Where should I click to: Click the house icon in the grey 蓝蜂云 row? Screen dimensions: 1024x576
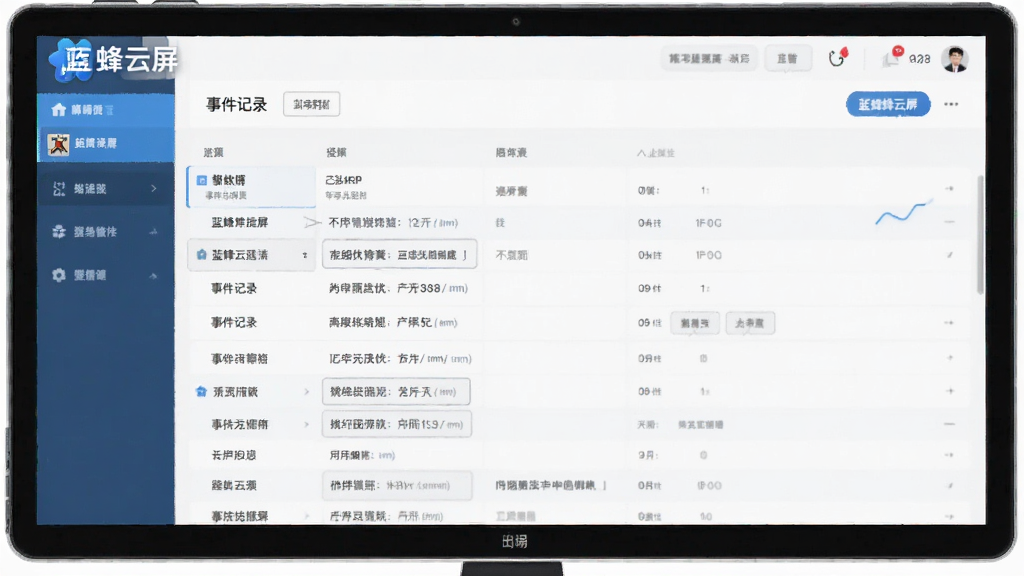tap(202, 255)
